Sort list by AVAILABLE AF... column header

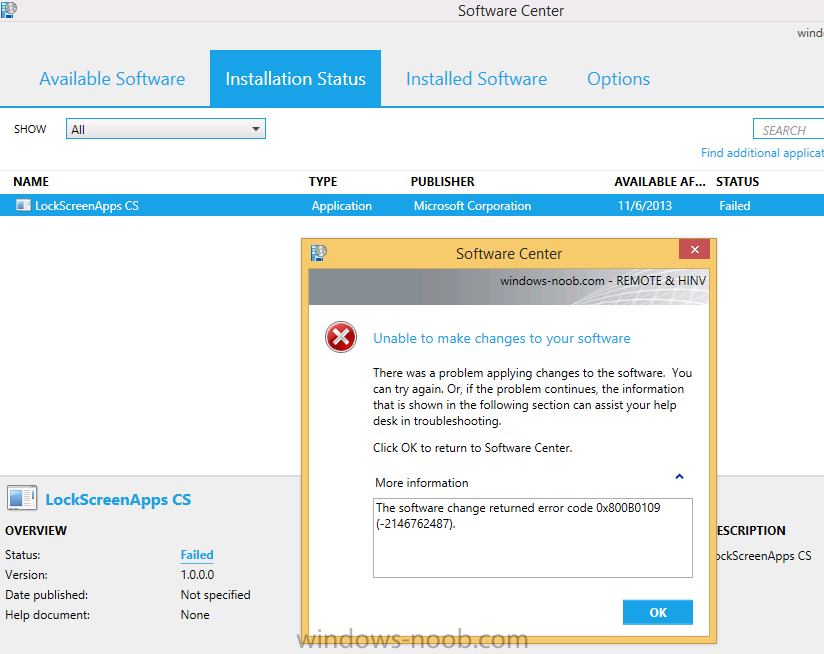click(x=660, y=182)
